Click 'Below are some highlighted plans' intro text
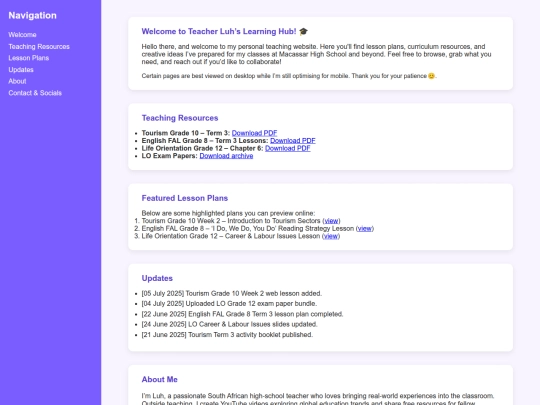 pos(228,213)
